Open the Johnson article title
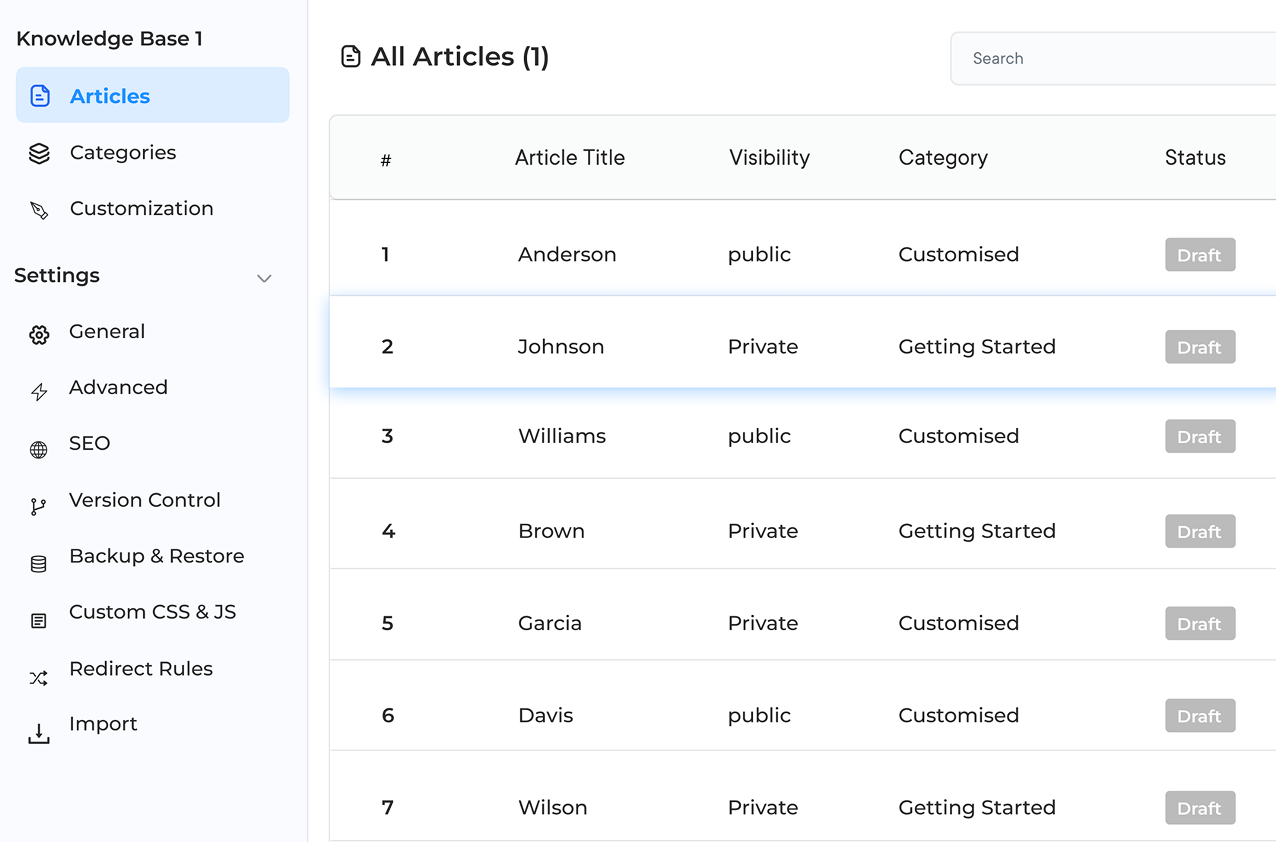1276x842 pixels. point(560,346)
